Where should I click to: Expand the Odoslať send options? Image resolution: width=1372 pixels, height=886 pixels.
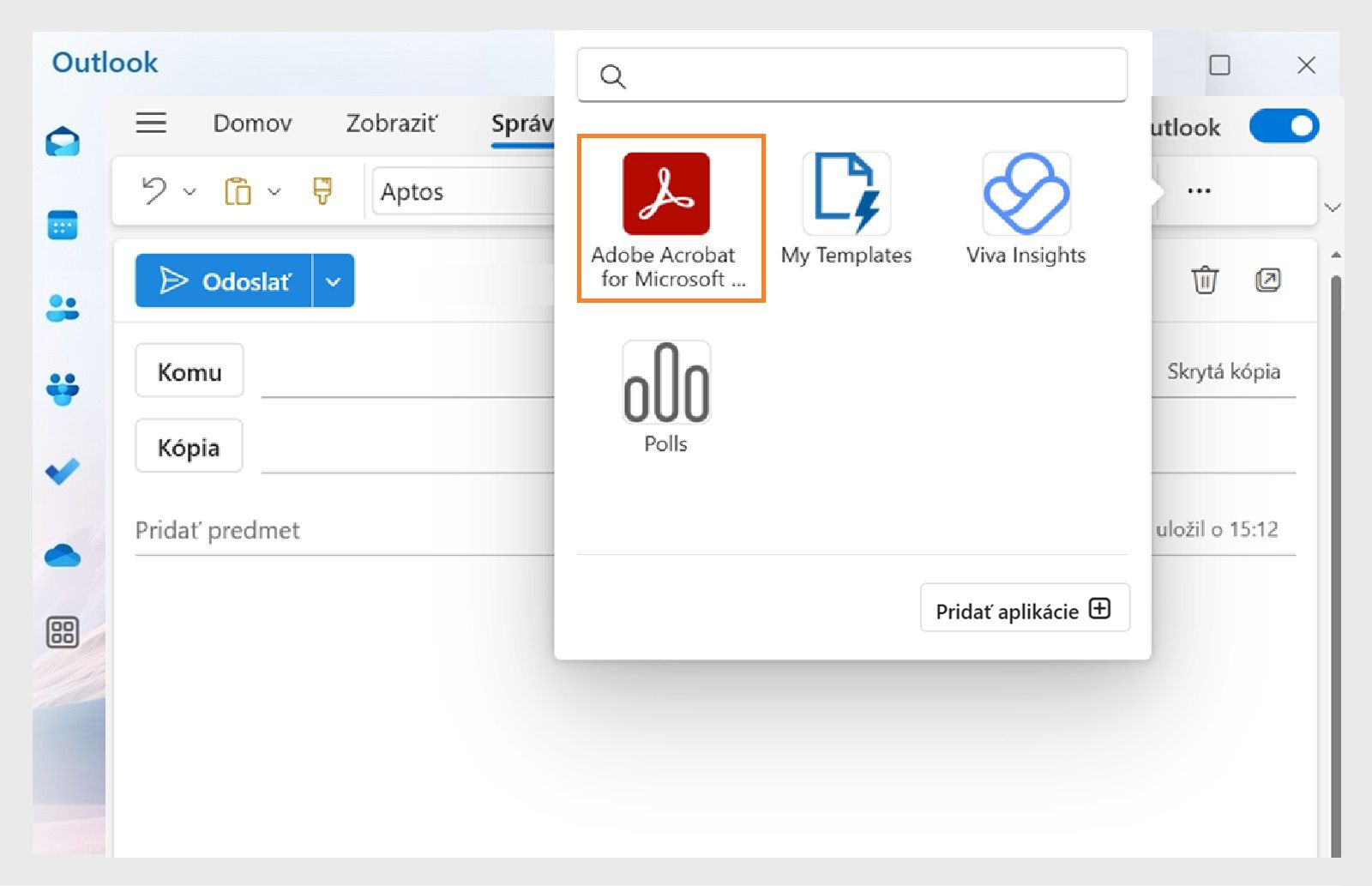pos(334,280)
